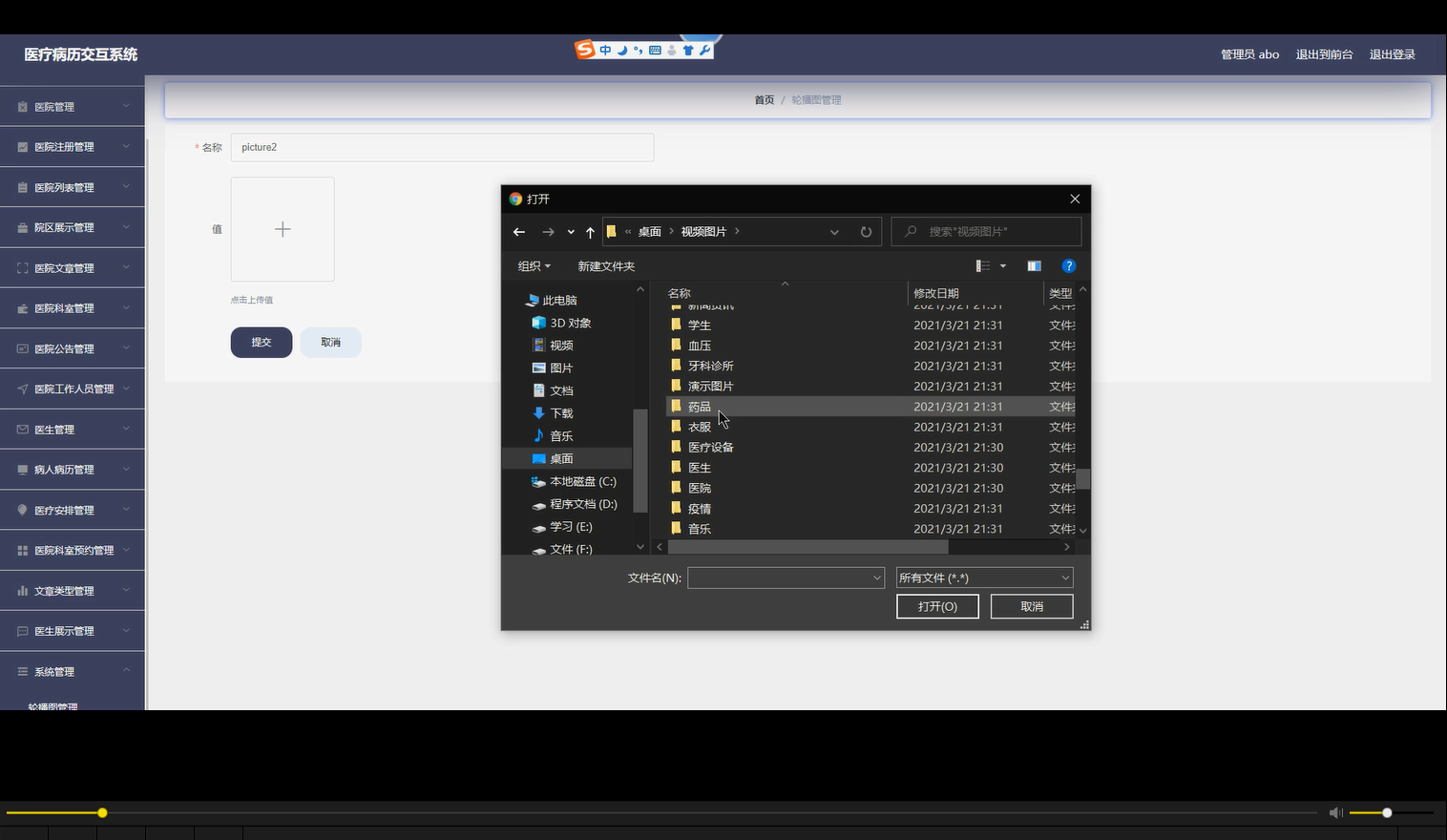Viewport: 1447px width, 840px height.
Task: Go up one folder level in dialog
Action: click(590, 232)
